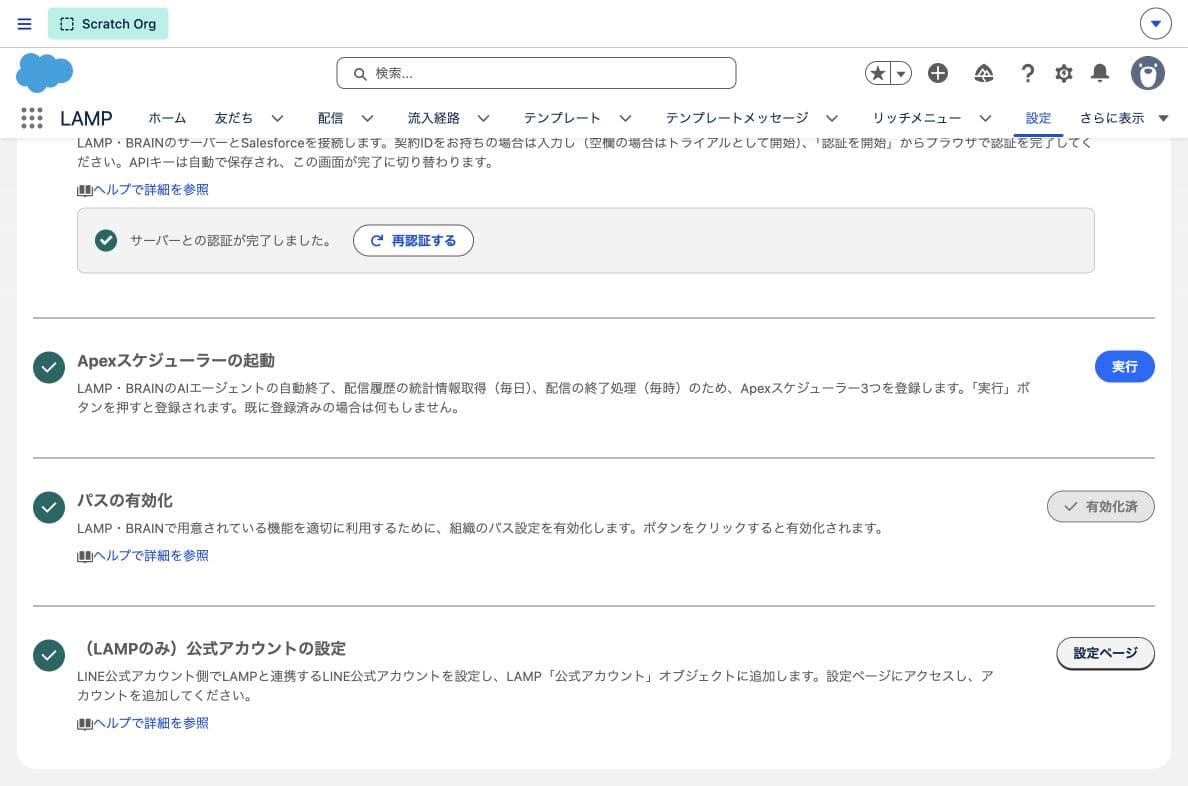
Task: Open the circular dropdown at top right
Action: [1155, 23]
